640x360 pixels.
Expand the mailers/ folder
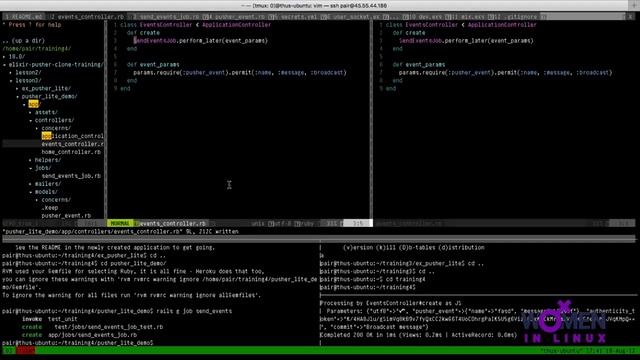click(x=45, y=184)
